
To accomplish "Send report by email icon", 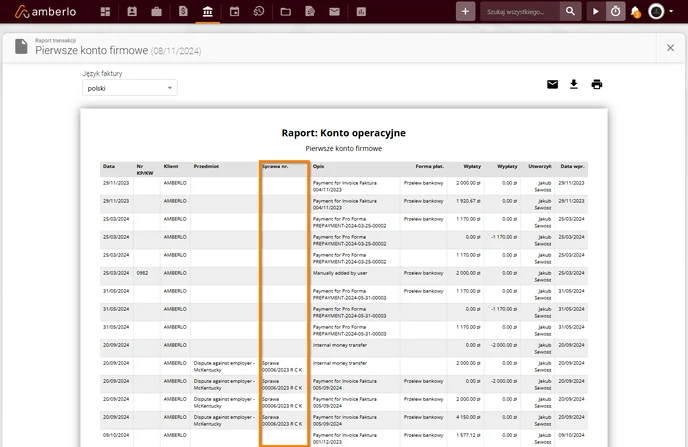I will [552, 84].
